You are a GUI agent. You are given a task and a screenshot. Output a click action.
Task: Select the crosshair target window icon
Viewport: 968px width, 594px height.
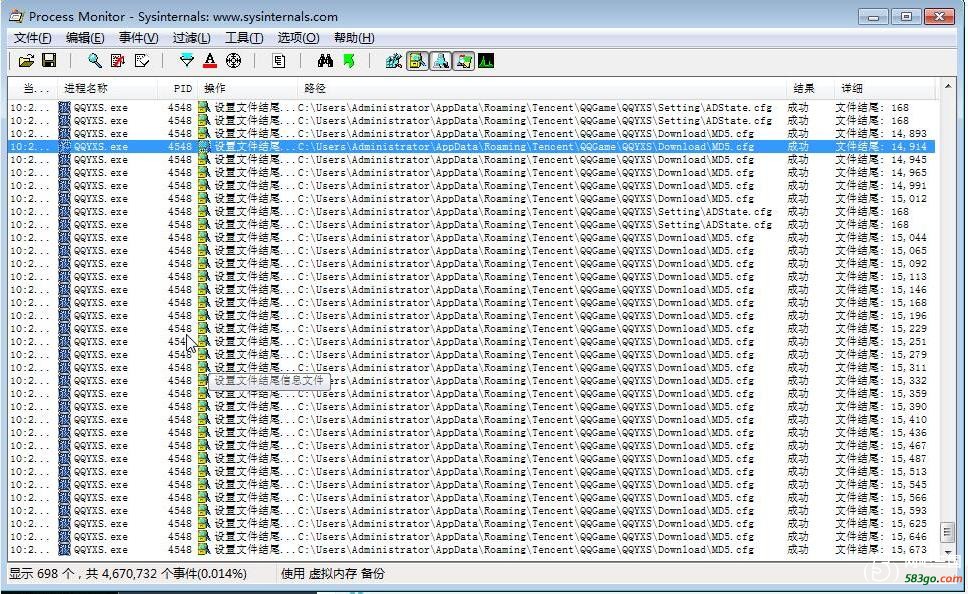pyautogui.click(x=233, y=61)
